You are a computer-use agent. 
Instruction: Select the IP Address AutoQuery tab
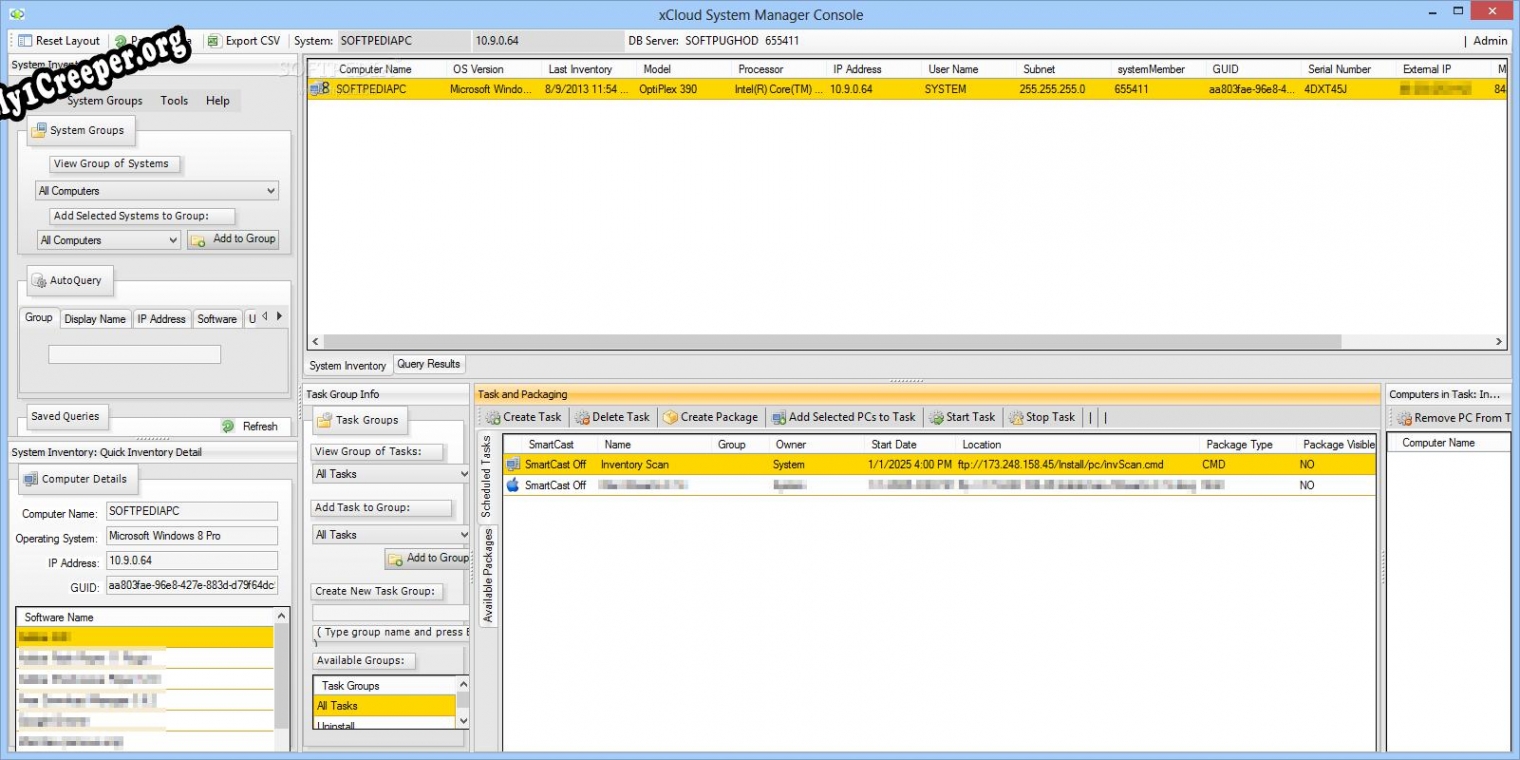point(161,319)
